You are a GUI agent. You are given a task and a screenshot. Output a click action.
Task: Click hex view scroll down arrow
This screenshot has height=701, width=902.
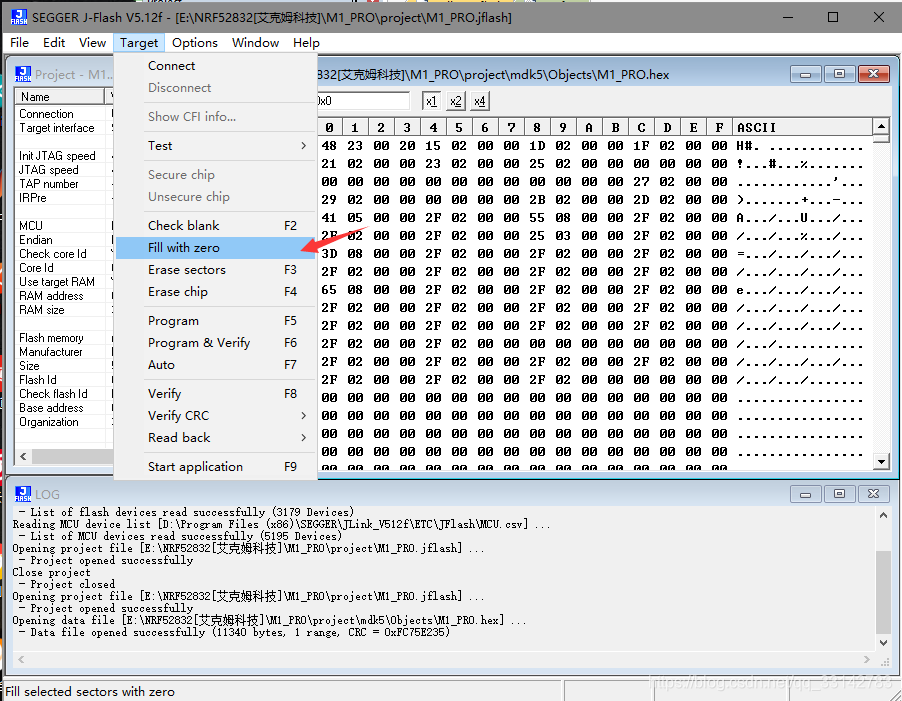tap(881, 461)
